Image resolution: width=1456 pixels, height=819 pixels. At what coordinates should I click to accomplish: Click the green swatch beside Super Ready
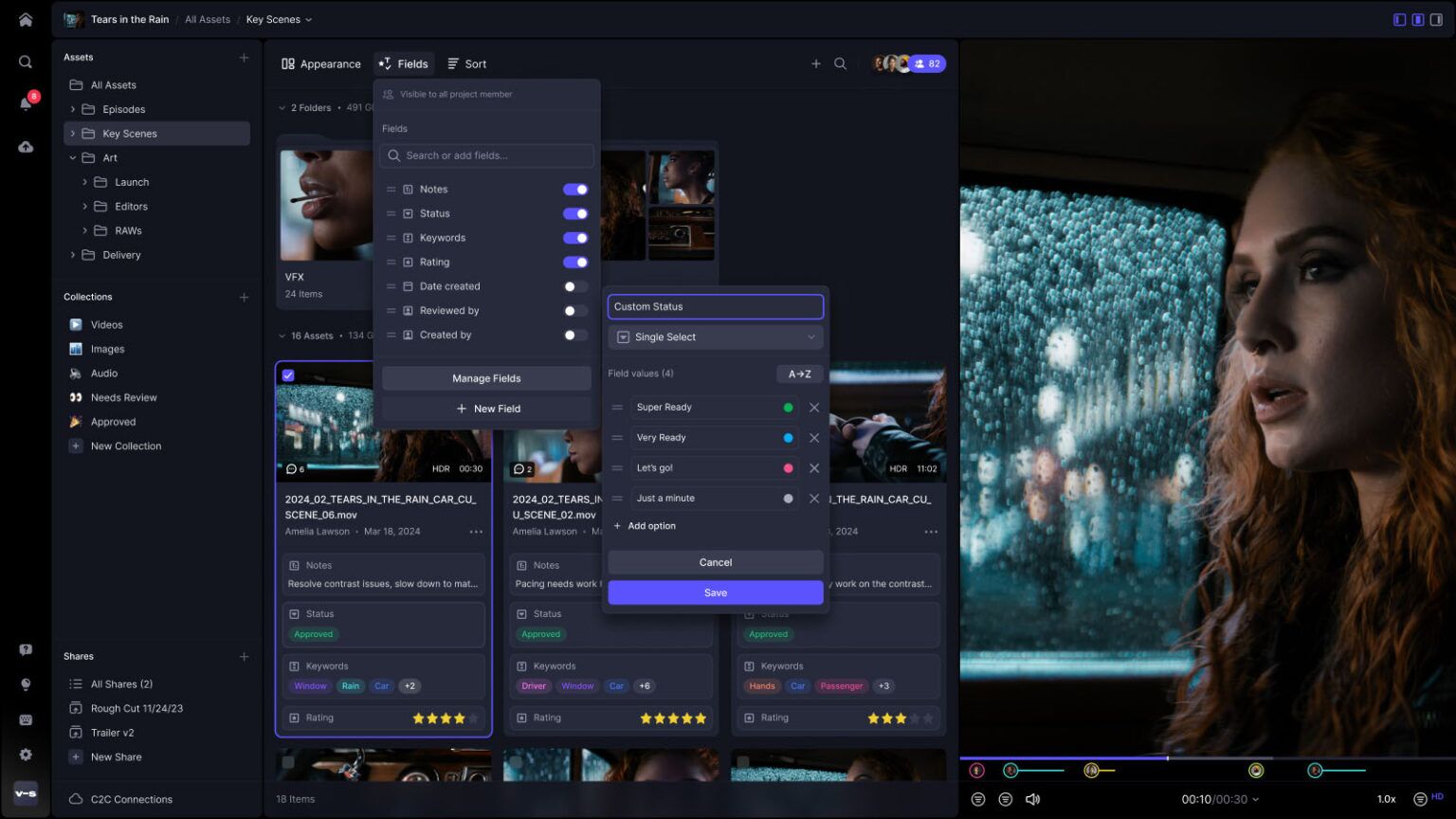click(x=787, y=407)
